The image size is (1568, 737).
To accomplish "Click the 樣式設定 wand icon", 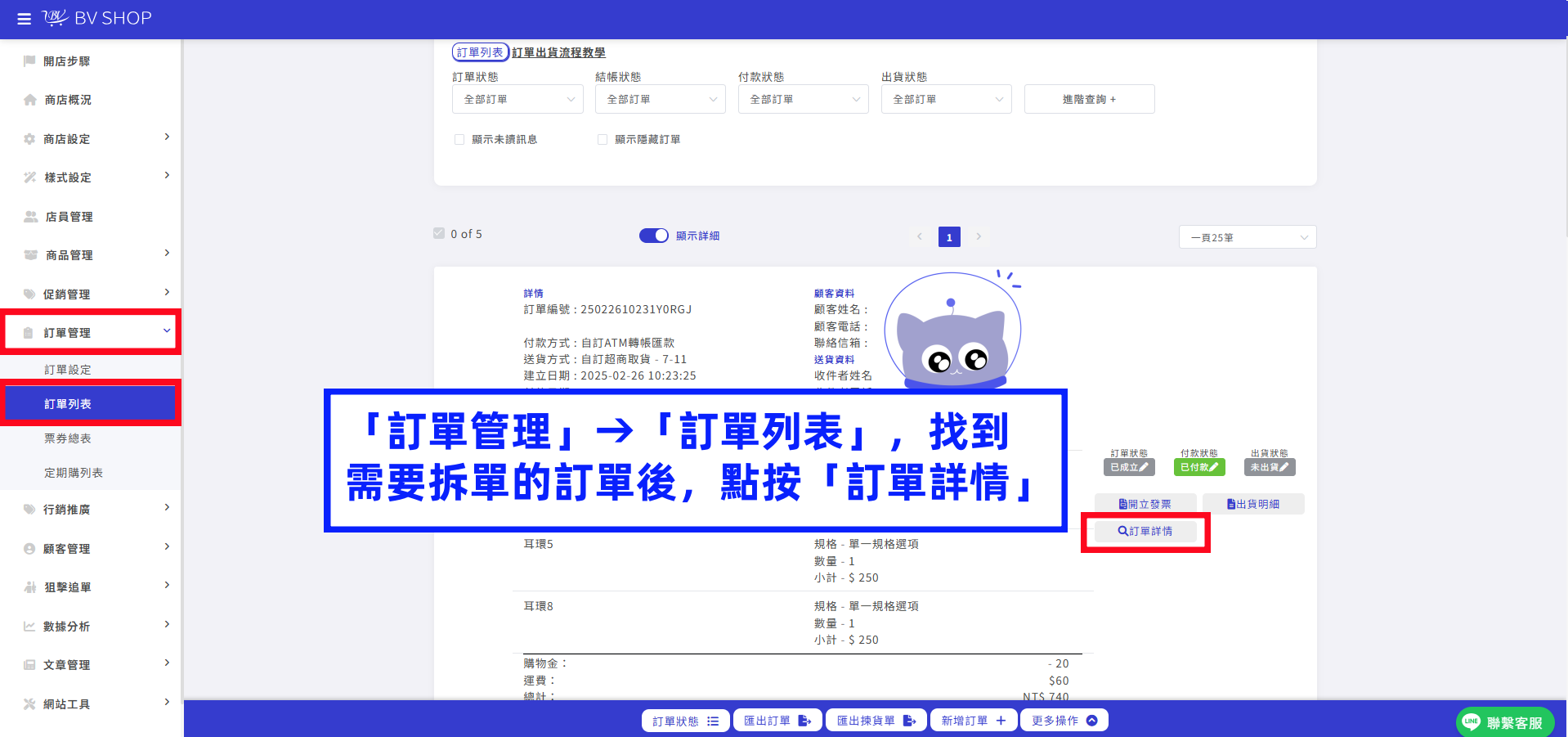I will click(30, 178).
